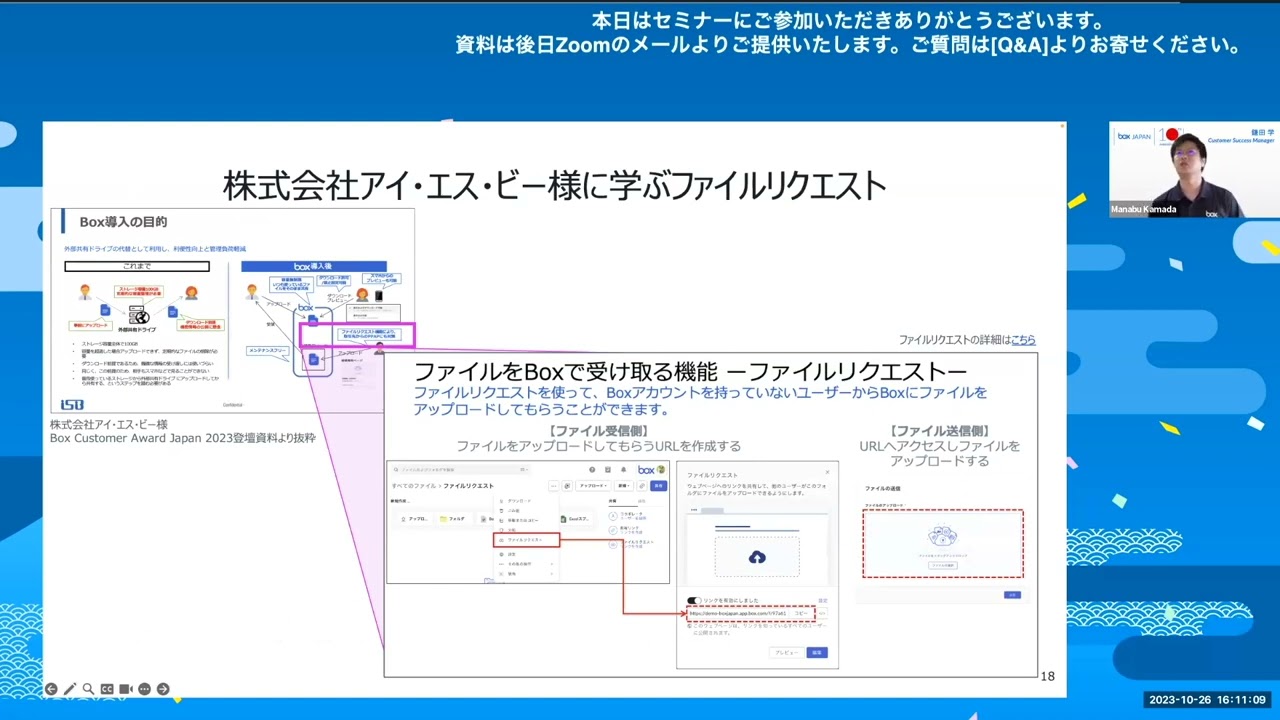Click the コピー button next to the URL

click(801, 613)
